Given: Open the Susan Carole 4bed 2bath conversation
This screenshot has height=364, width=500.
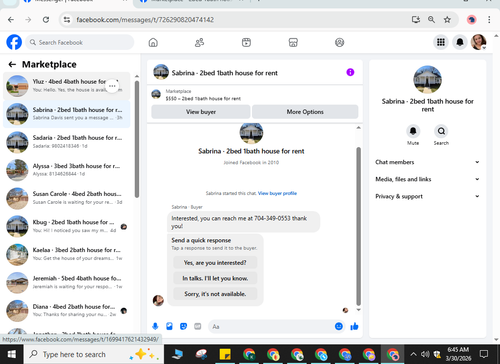Looking at the screenshot, I should pos(67,198).
